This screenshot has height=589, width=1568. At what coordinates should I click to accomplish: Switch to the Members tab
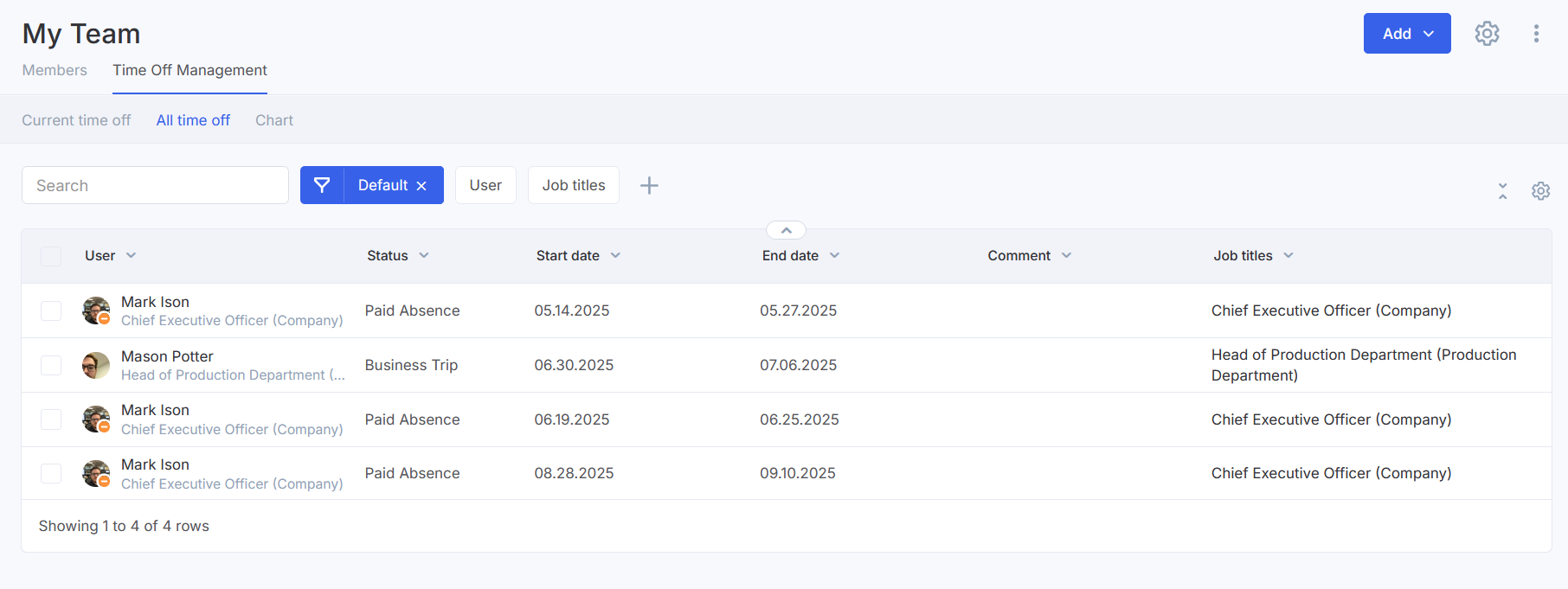tap(55, 70)
